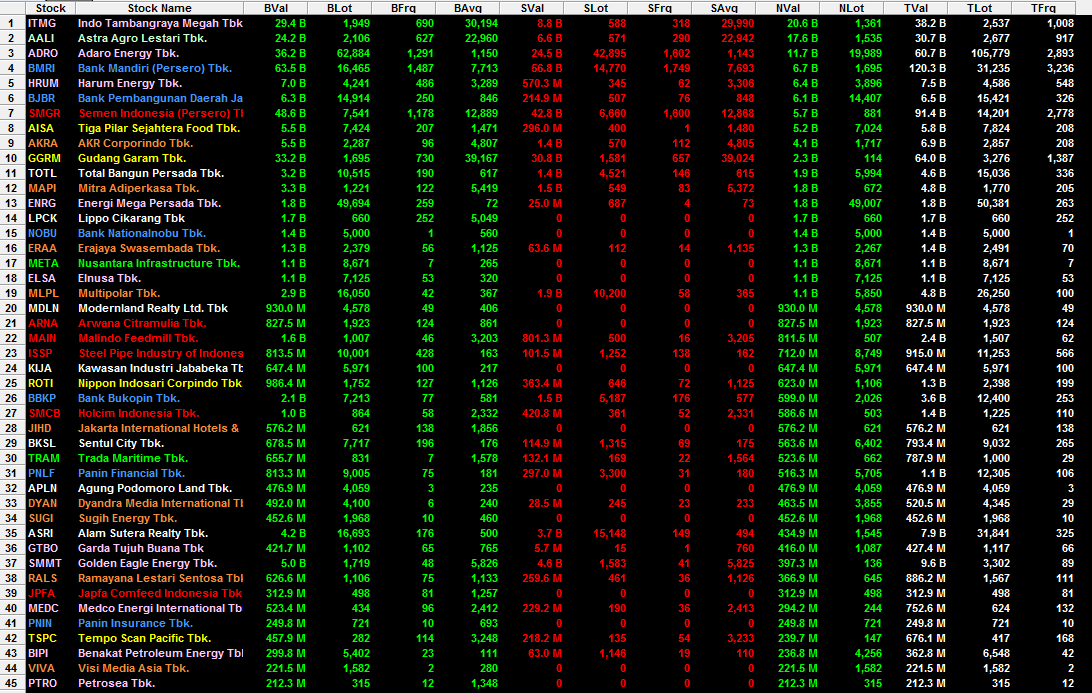Select stock code NOBU
Screen dimensions: 1092x693
click(x=42, y=233)
